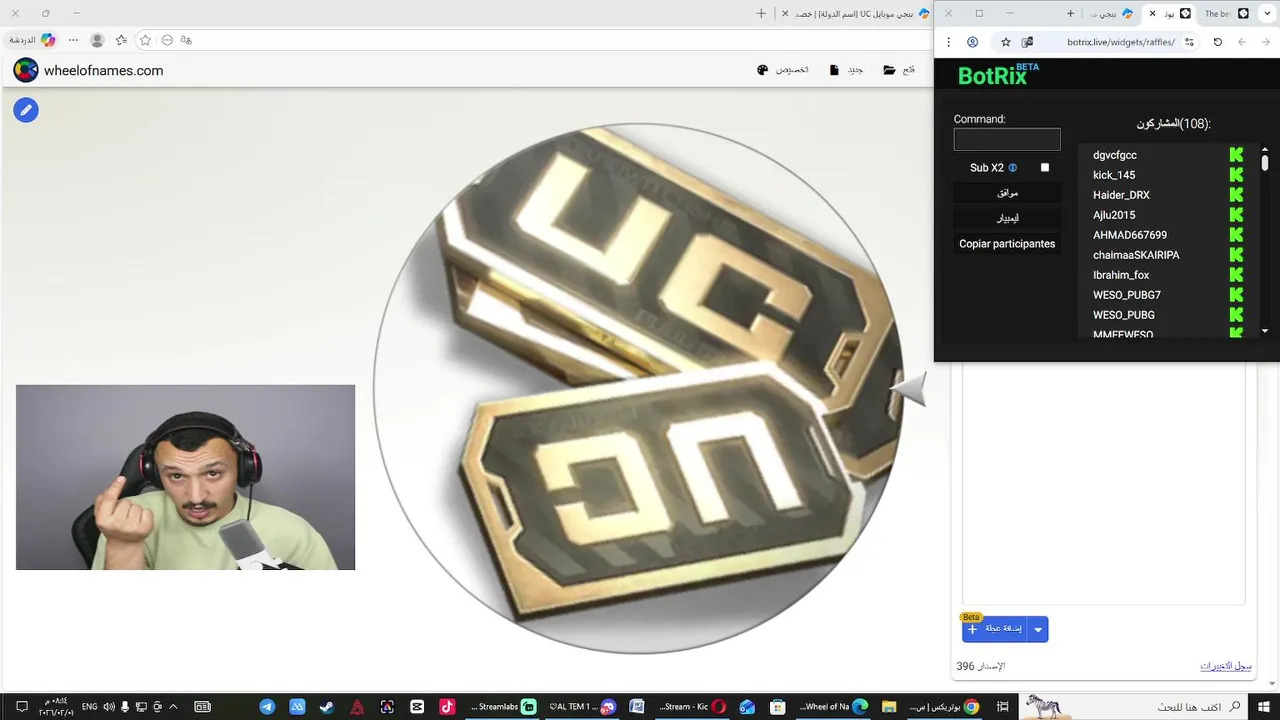The image size is (1280, 720).
Task: Focus the Command input field
Action: (x=1007, y=140)
